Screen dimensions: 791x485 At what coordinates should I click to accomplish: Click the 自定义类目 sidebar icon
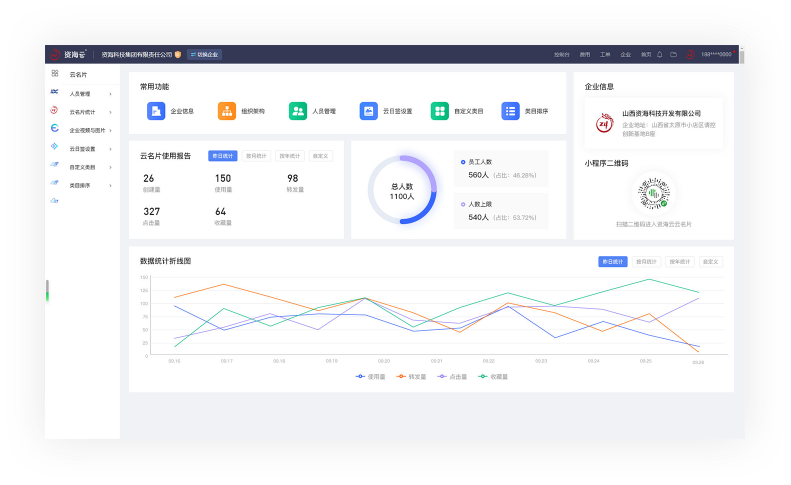coord(54,165)
